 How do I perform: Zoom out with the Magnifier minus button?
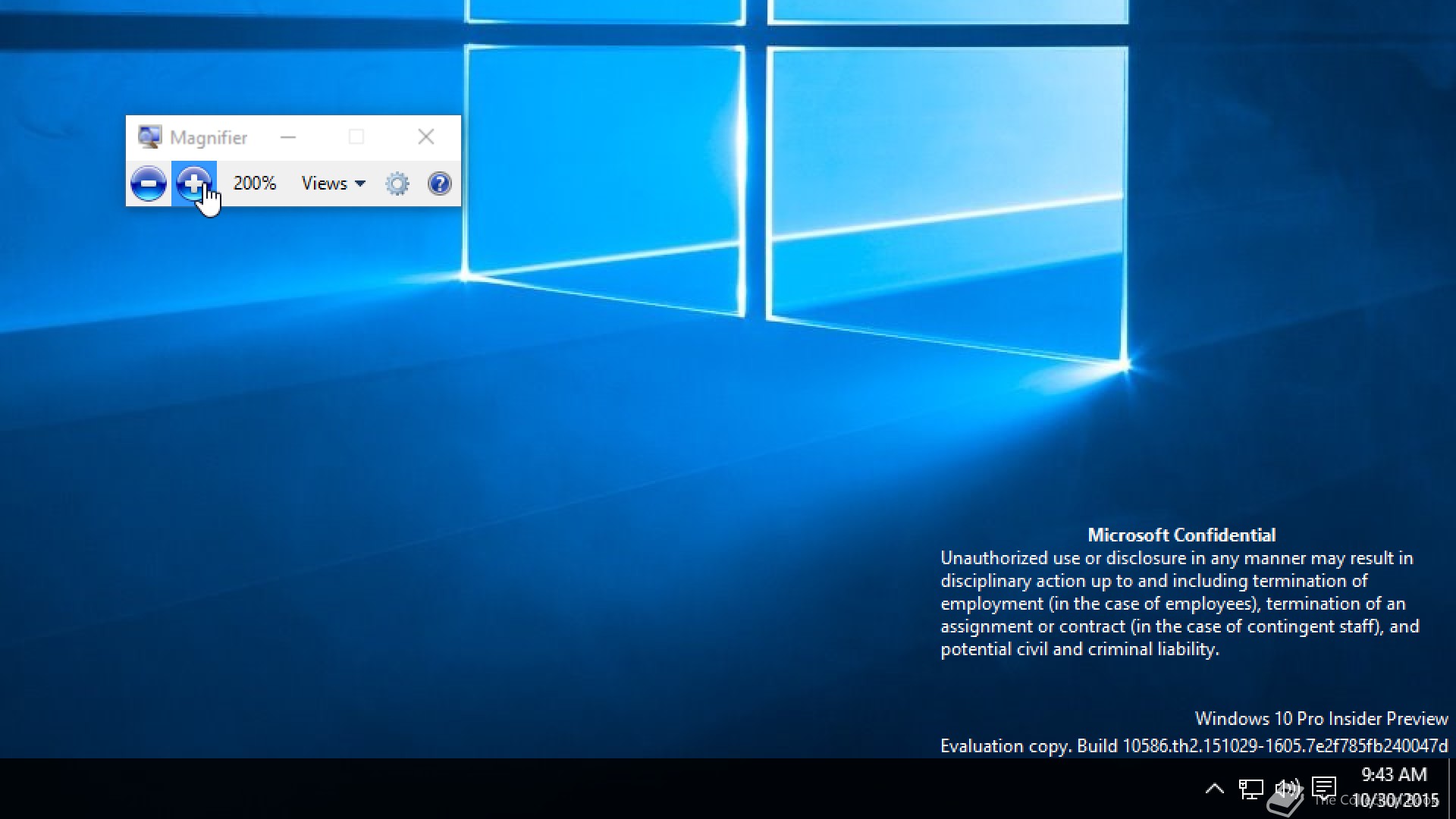149,184
